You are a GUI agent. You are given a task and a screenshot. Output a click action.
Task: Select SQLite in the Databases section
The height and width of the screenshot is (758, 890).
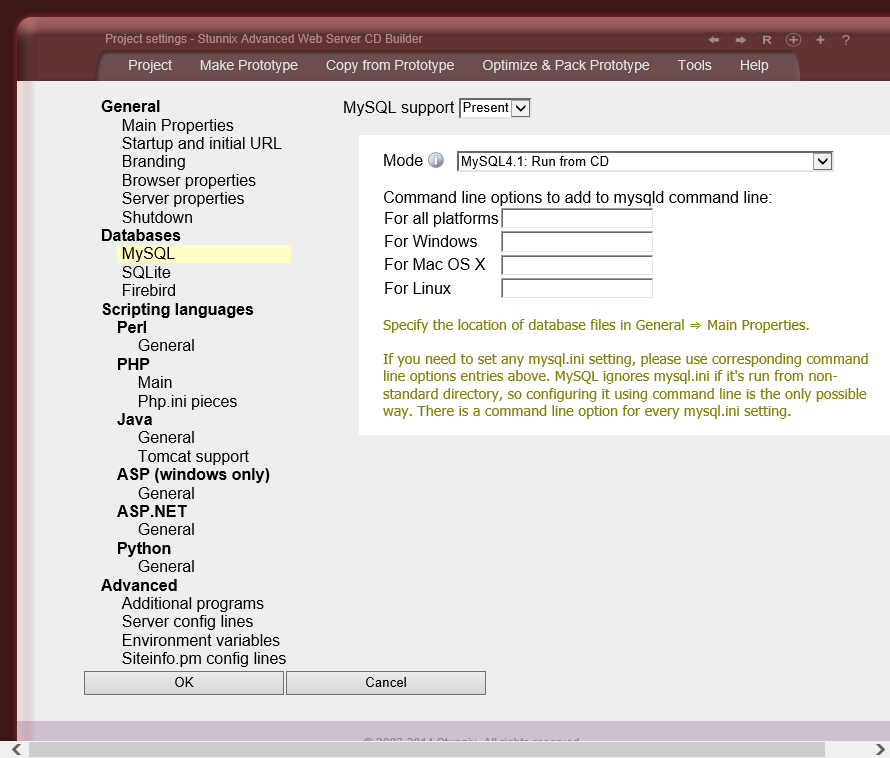tap(145, 271)
